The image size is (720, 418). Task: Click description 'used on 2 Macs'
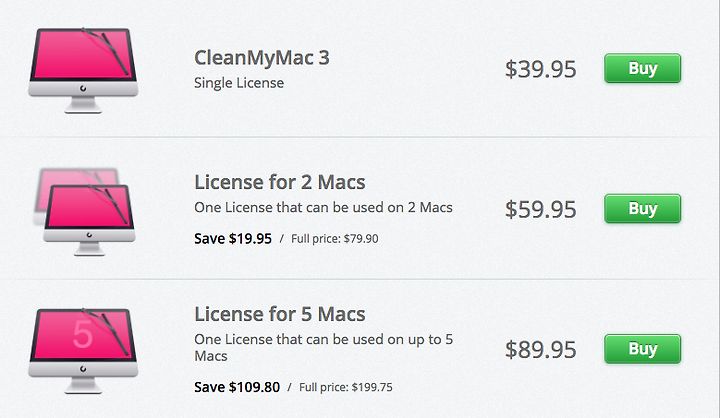click(403, 208)
